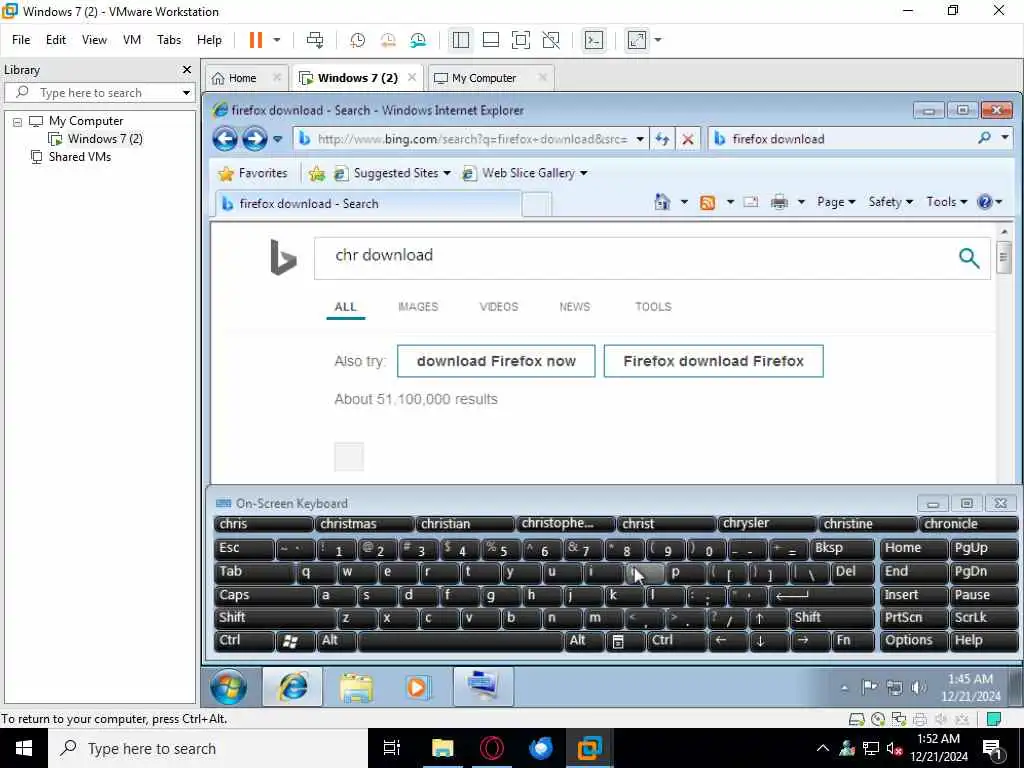Open IE recent pages dropdown arrow
This screenshot has width=1024, height=768.
click(278, 138)
